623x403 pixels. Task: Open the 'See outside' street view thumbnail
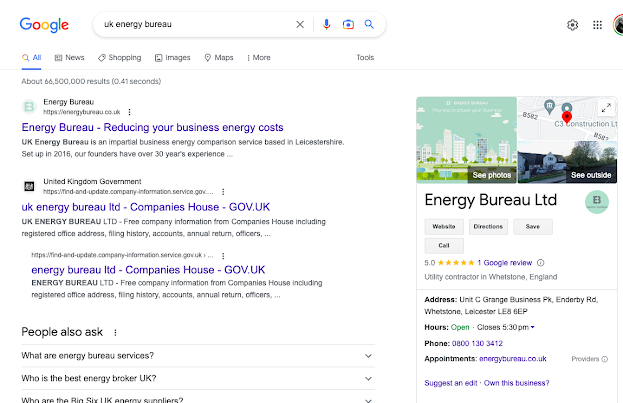[x=567, y=163]
